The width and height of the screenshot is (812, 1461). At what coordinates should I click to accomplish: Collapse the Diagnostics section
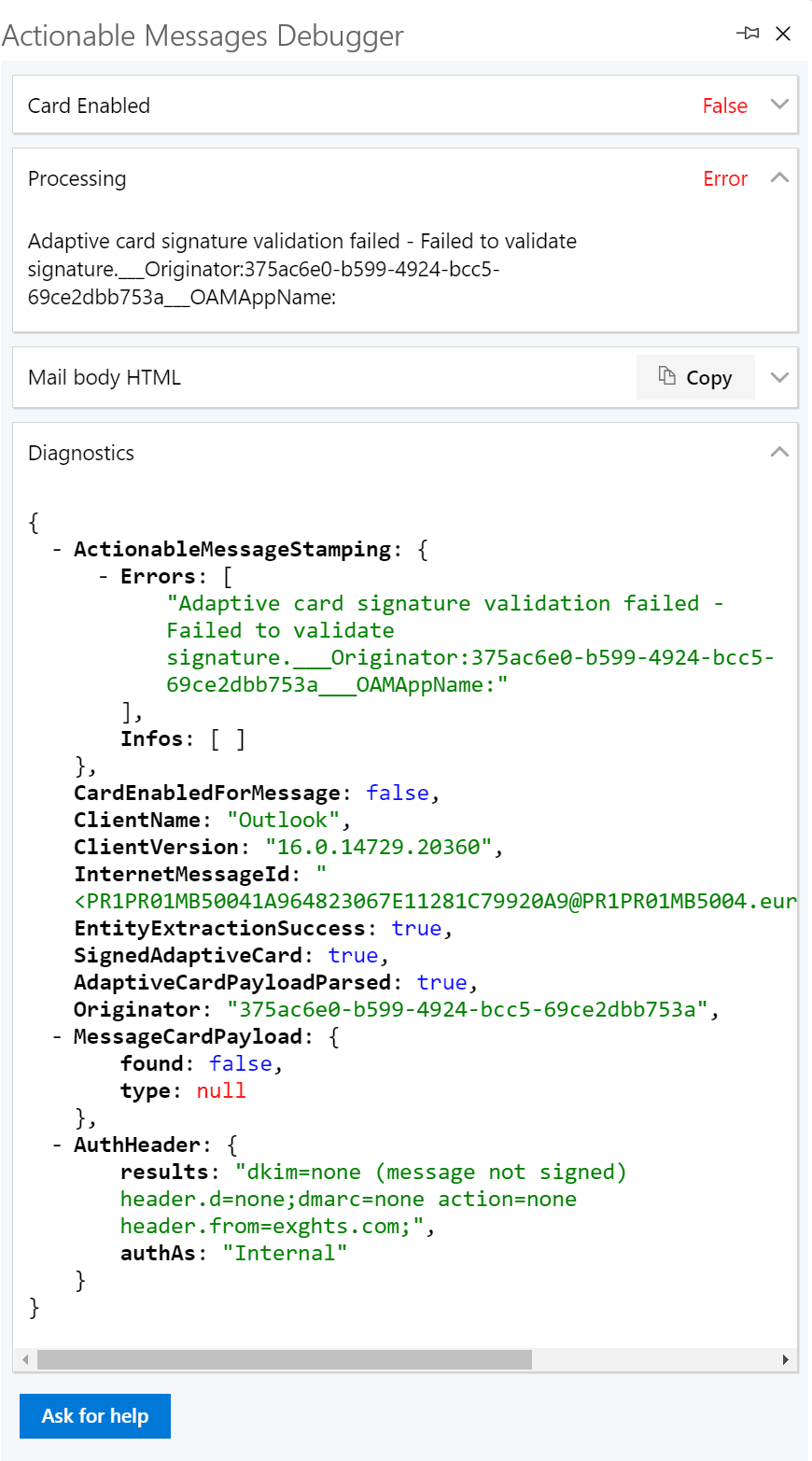click(780, 451)
